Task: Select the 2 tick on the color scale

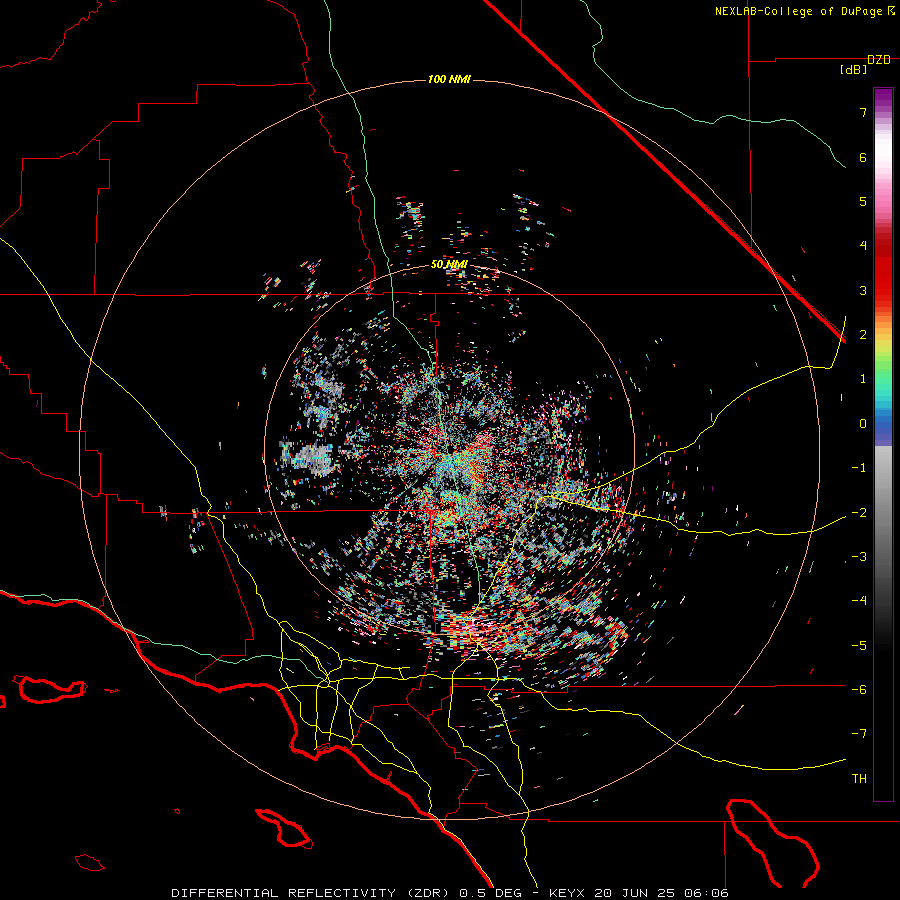Action: [863, 335]
